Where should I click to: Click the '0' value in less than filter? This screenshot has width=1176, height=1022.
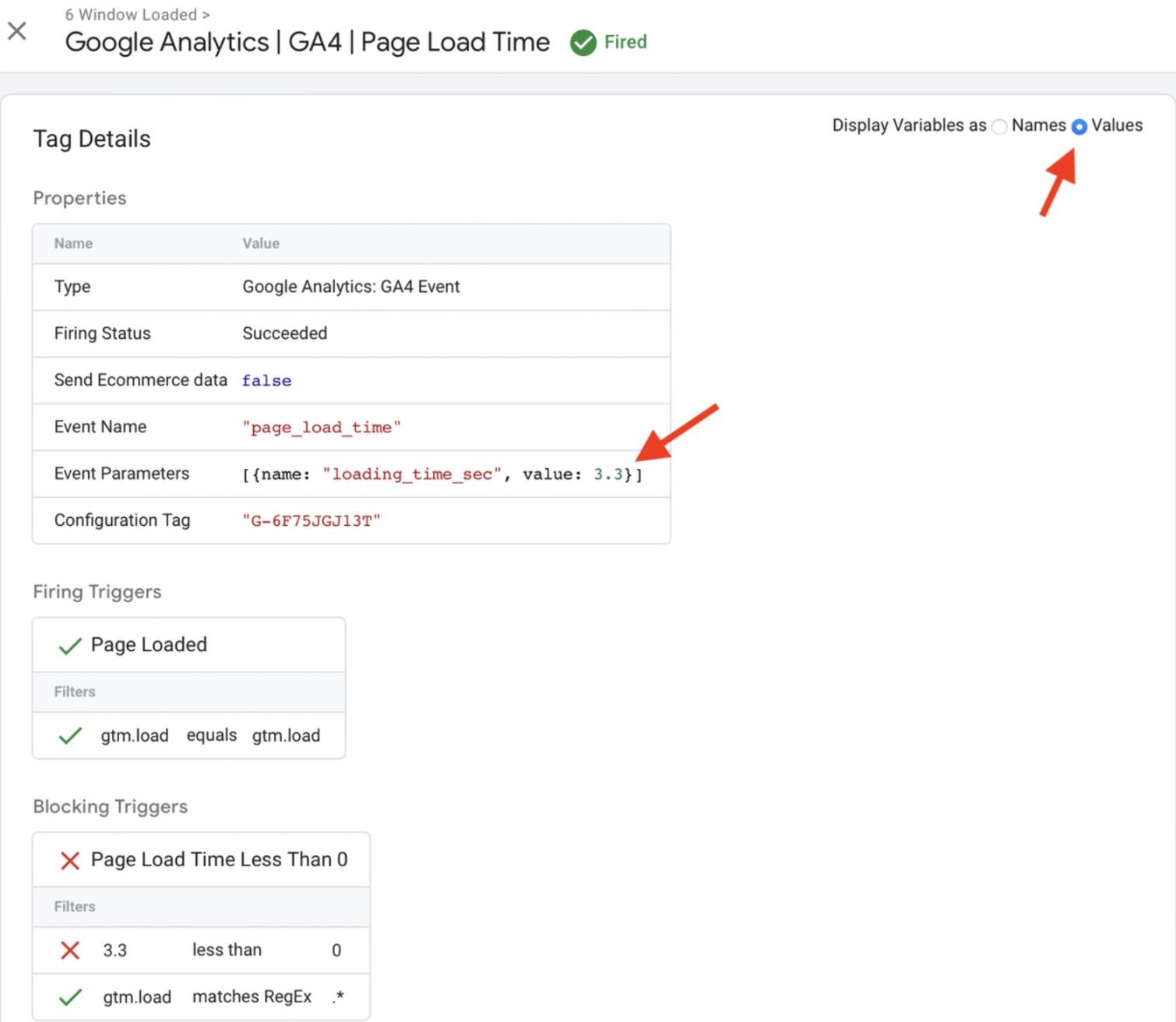[x=336, y=950]
